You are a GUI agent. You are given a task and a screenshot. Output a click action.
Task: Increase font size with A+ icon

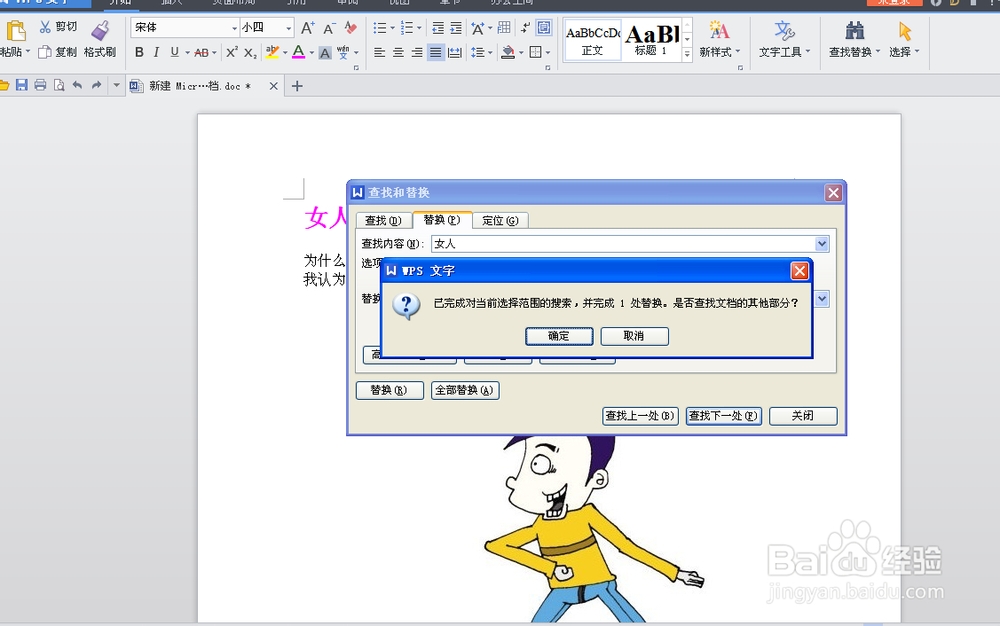point(307,28)
